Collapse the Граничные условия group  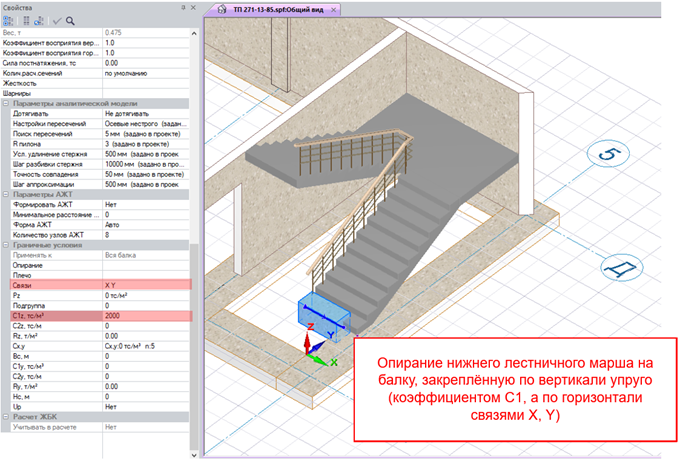pyautogui.click(x=6, y=245)
